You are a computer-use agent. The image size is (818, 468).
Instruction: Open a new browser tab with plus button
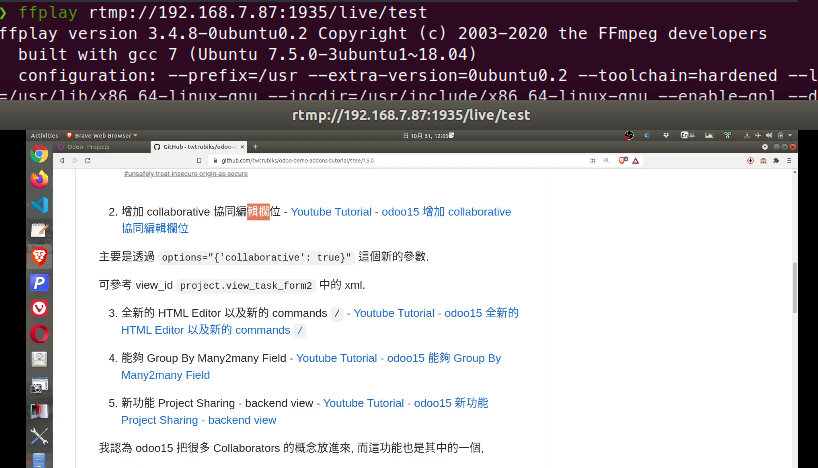[255, 147]
